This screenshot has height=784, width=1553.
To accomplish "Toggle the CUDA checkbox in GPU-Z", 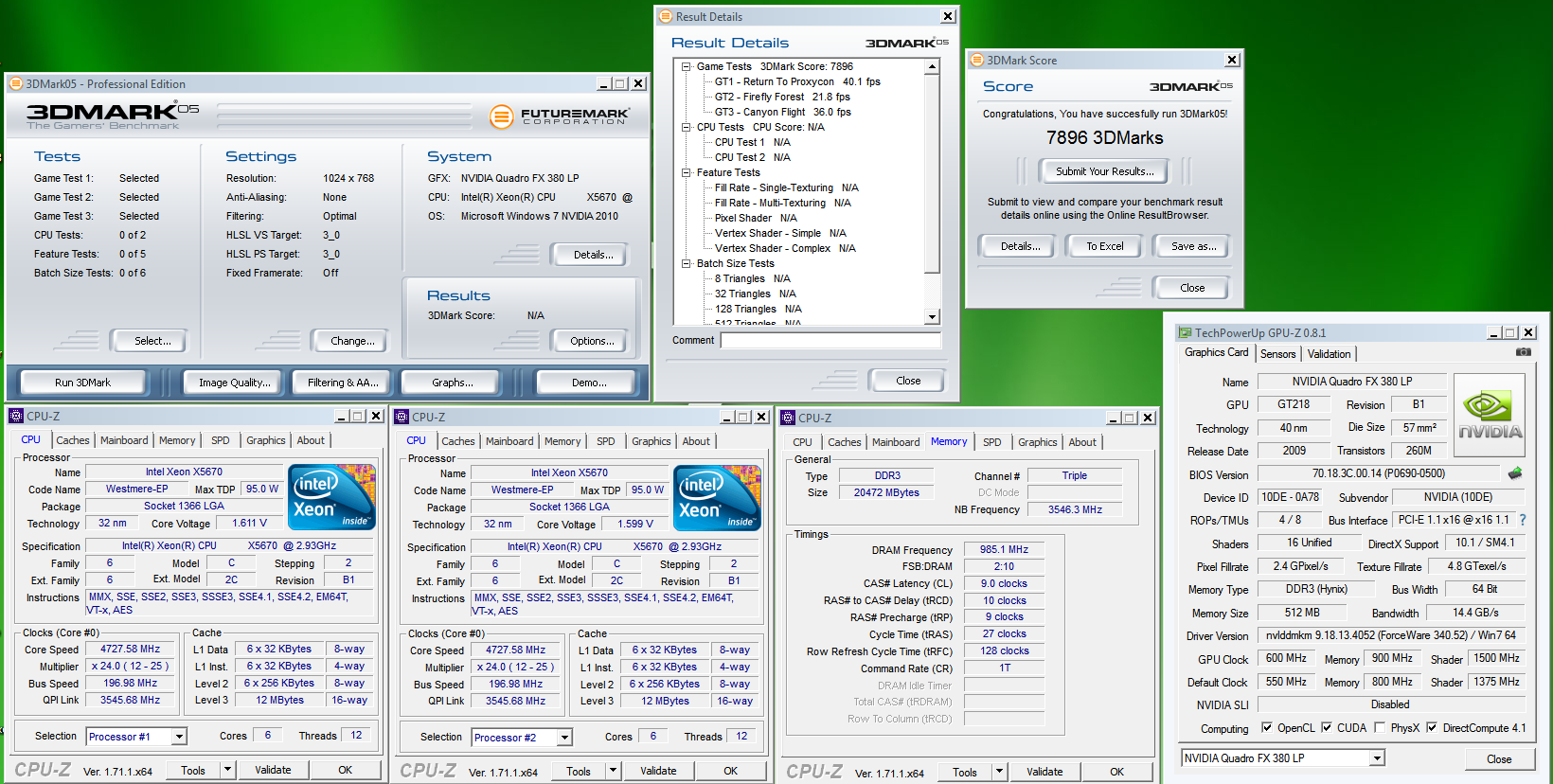I will [1327, 728].
